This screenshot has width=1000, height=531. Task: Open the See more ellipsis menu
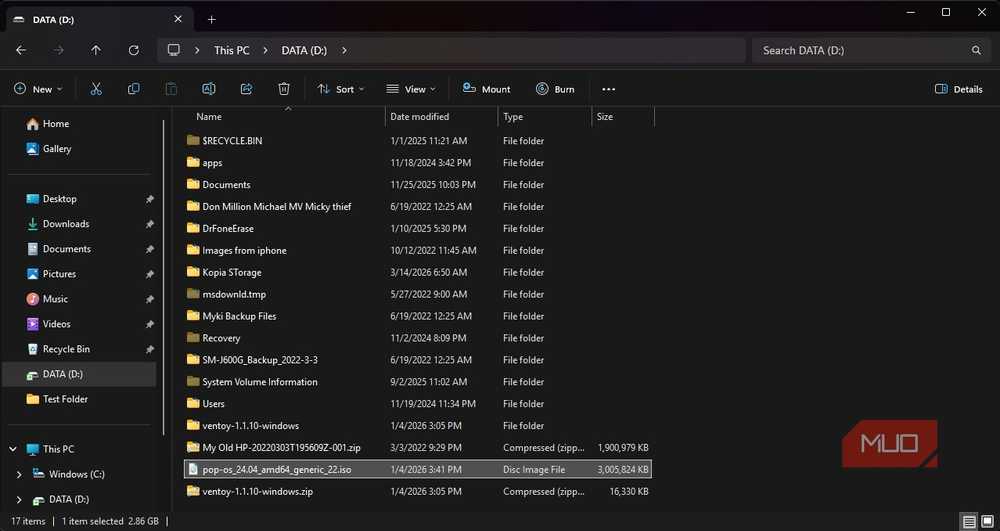point(608,89)
